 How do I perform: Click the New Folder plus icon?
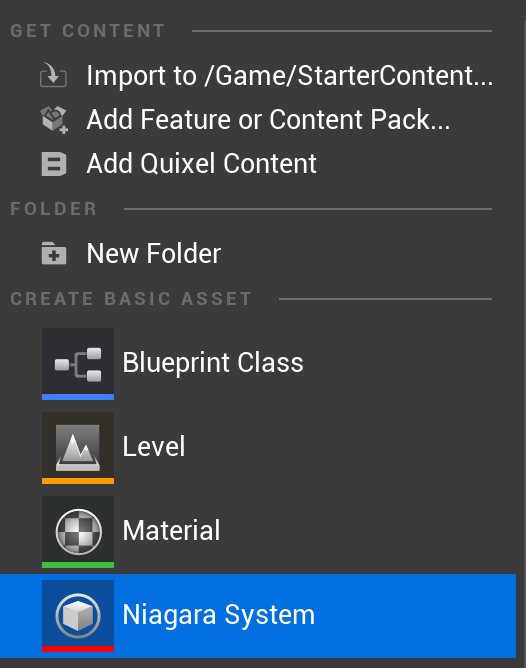(x=54, y=253)
